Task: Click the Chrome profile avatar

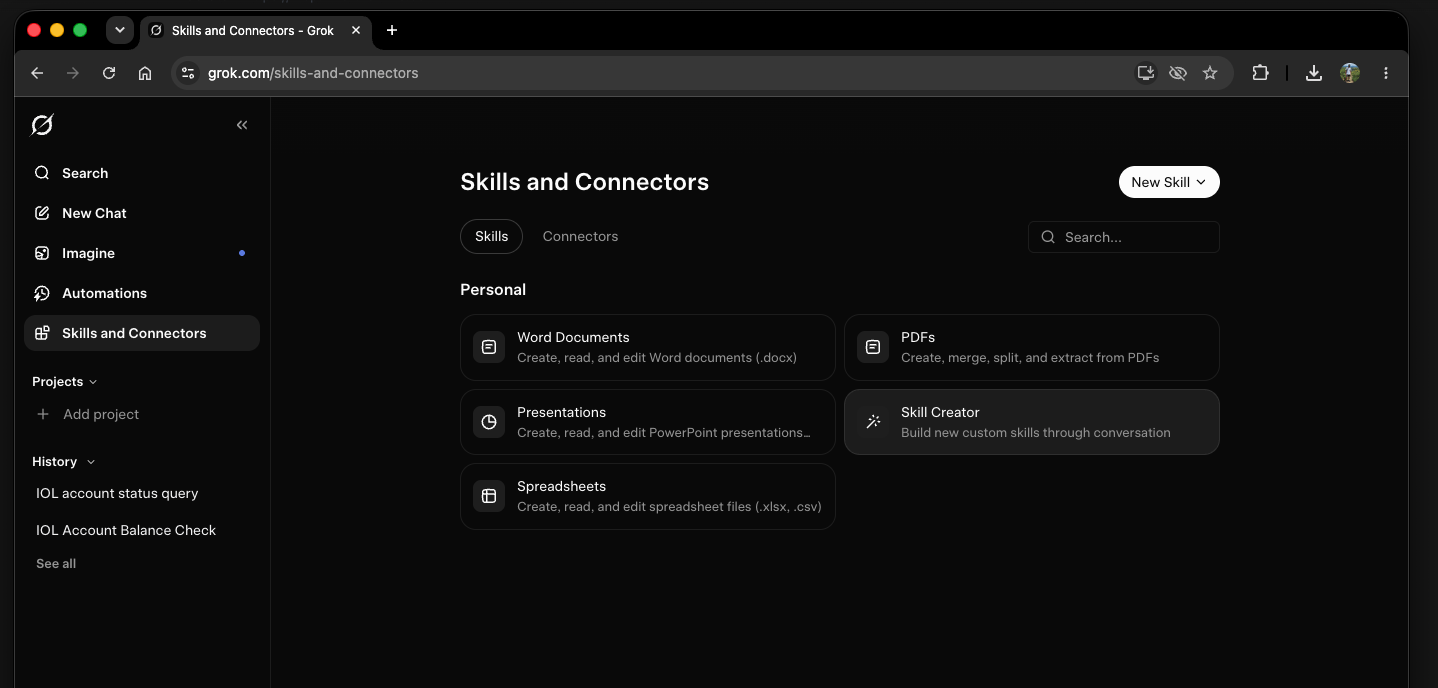Action: pos(1350,73)
